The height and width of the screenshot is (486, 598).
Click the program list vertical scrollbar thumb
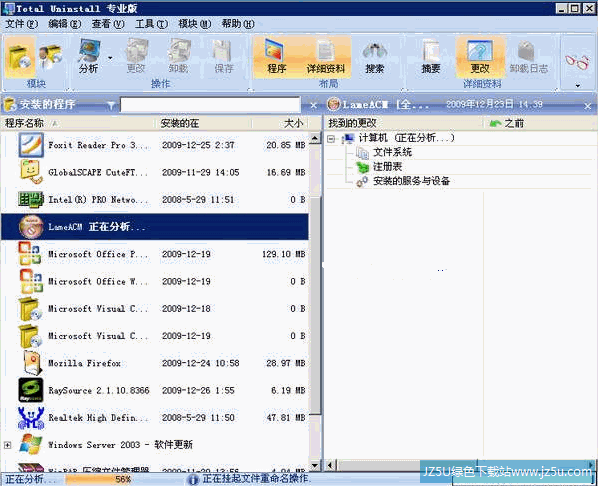click(315, 305)
